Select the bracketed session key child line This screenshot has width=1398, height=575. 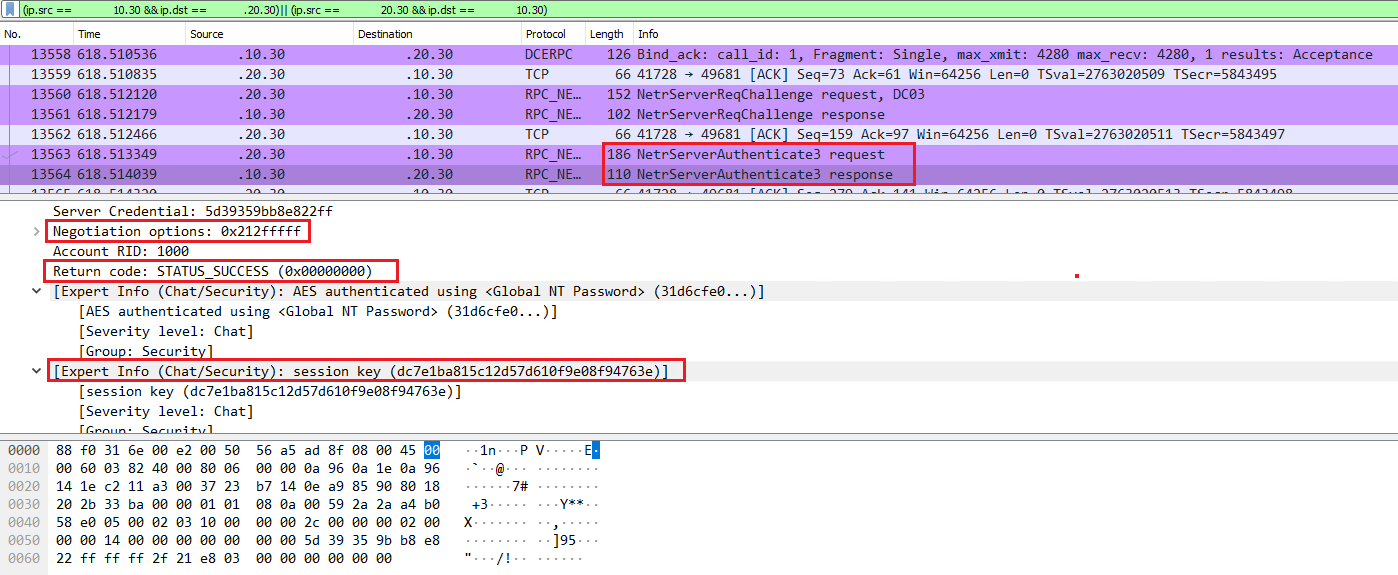coord(270,391)
